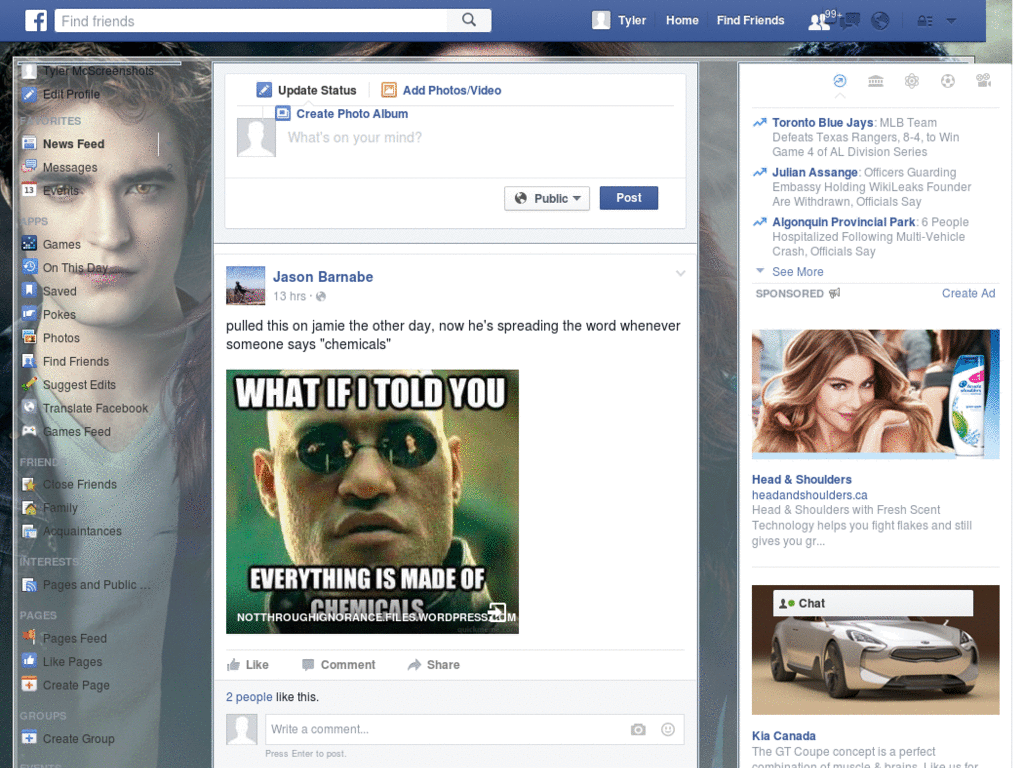Image resolution: width=1024 pixels, height=768 pixels.
Task: Open friend requests icon in top bar
Action: point(819,22)
